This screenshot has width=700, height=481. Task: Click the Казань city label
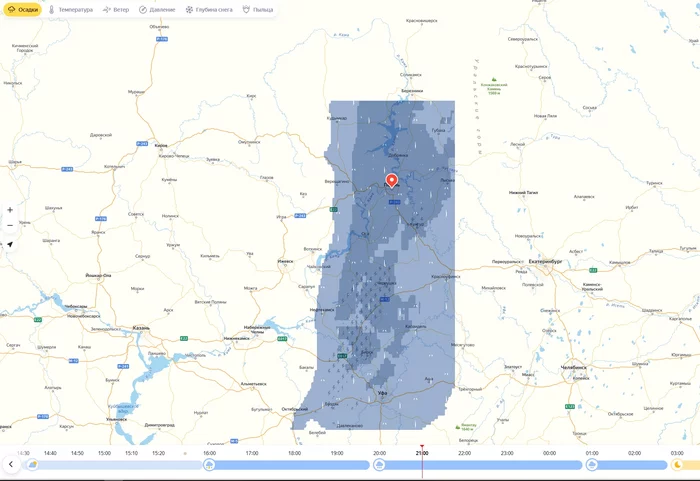[x=141, y=328]
